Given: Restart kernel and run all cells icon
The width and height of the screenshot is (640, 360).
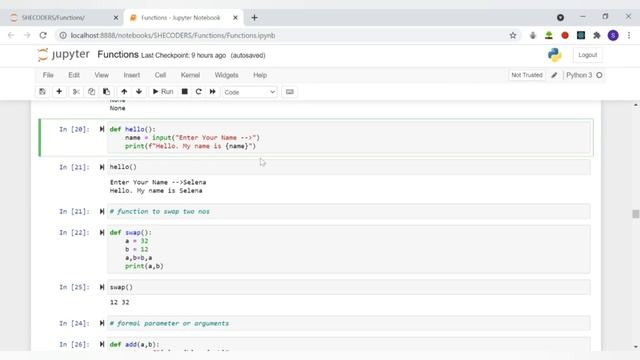Looking at the screenshot, I should [213, 92].
